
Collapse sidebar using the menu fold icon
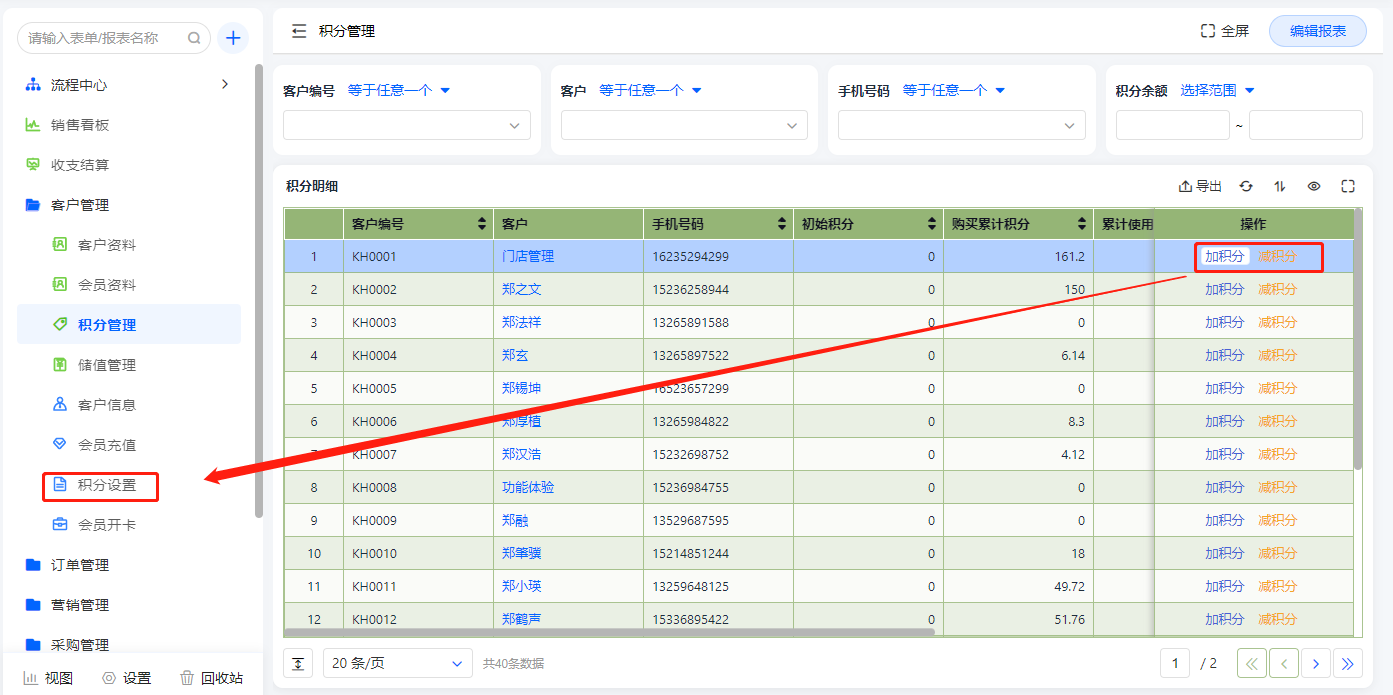tap(298, 31)
